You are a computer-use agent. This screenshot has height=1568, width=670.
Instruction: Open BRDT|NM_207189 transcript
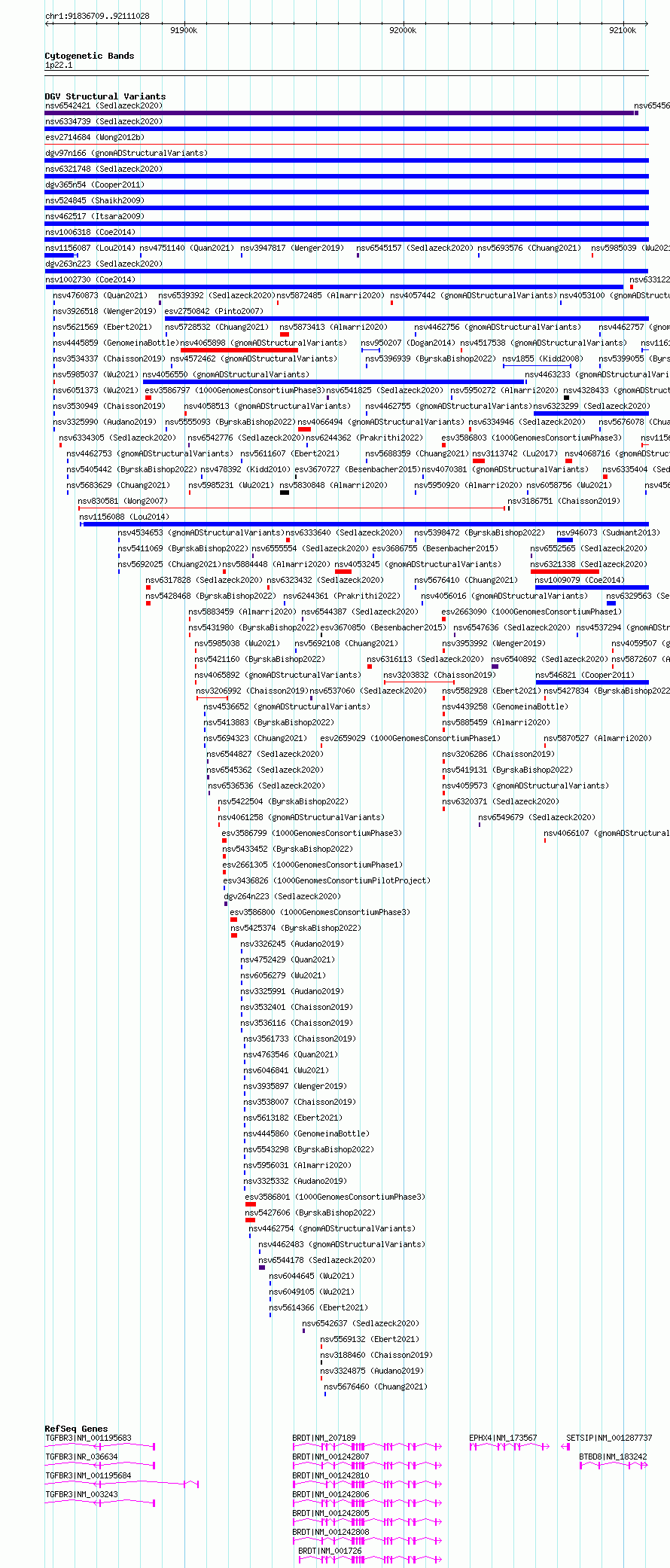(x=367, y=1447)
